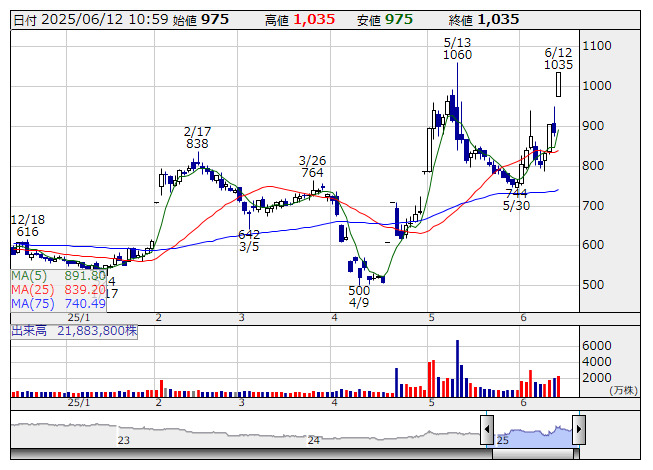Click the 安値 975 low price
Screen dimensions: 653x470
(x=385, y=20)
